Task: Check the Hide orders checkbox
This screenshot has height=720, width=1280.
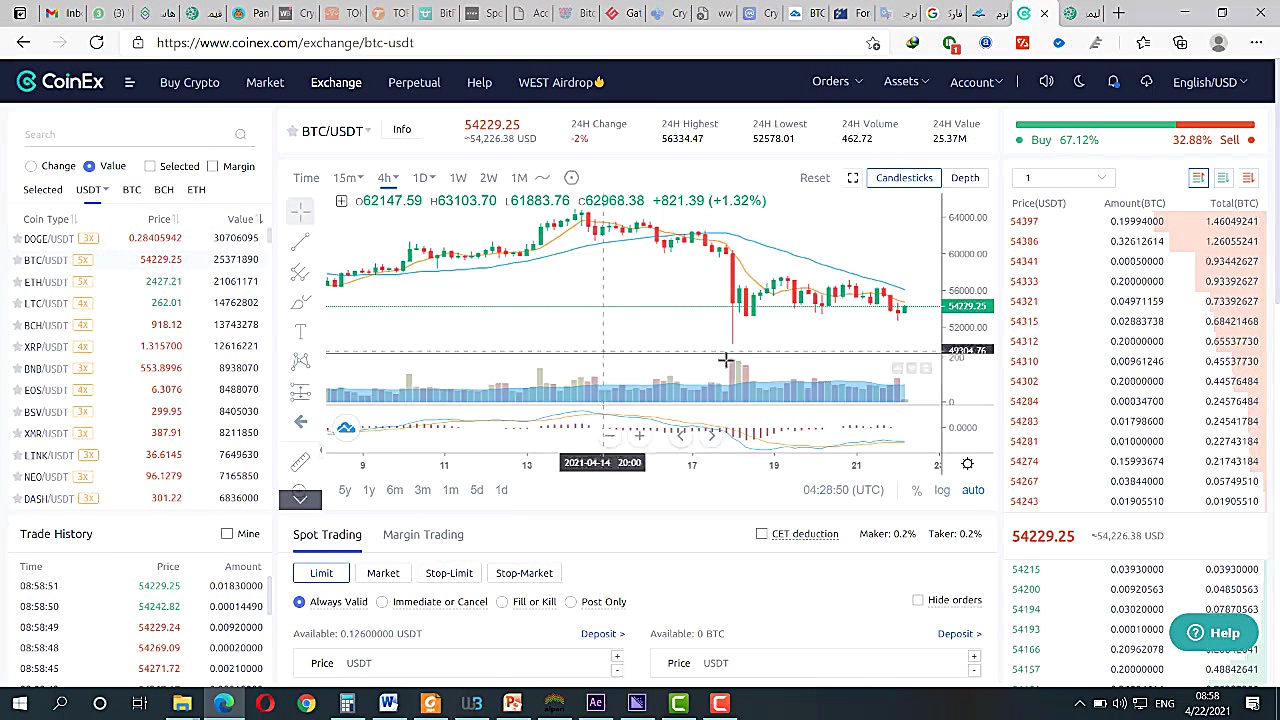Action: pyautogui.click(x=918, y=600)
